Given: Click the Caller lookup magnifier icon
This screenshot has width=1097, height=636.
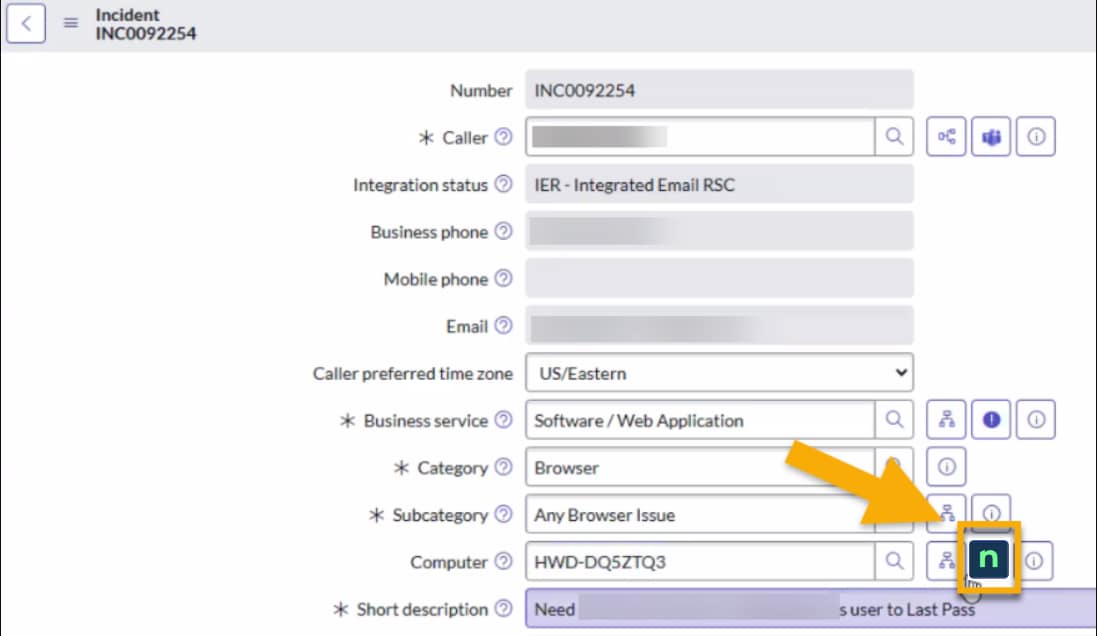Looking at the screenshot, I should (894, 138).
